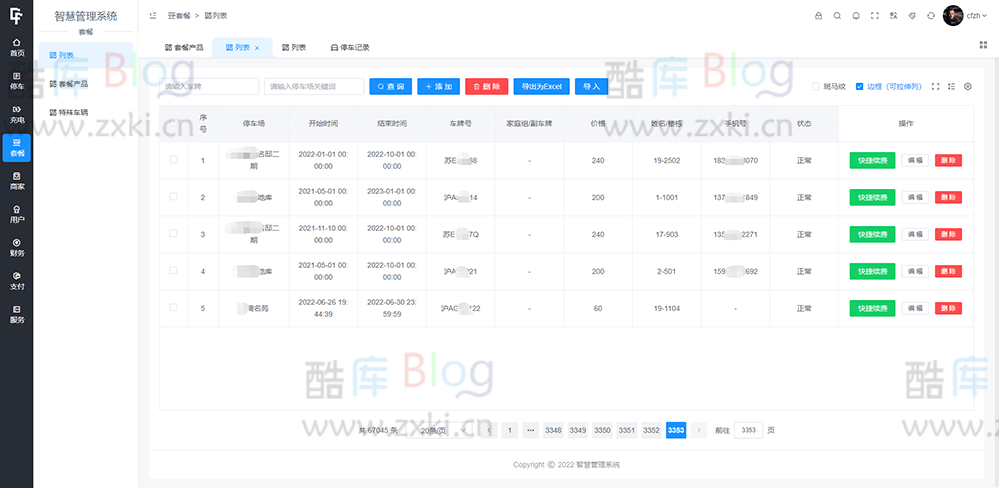
Task: Switch to the inactive 列表 tab
Action: pyautogui.click(x=294, y=48)
